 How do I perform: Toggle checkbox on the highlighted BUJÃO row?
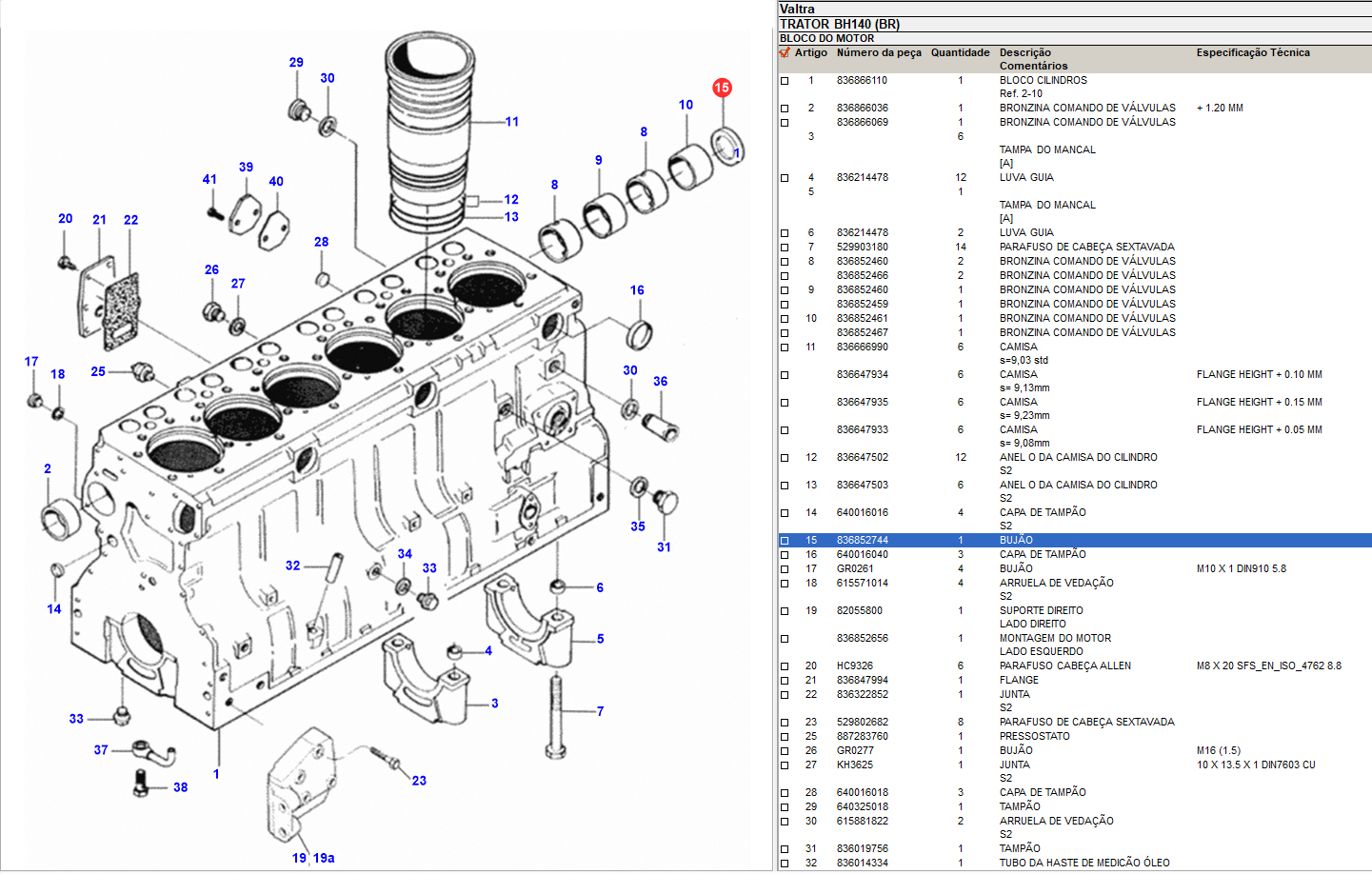[785, 541]
